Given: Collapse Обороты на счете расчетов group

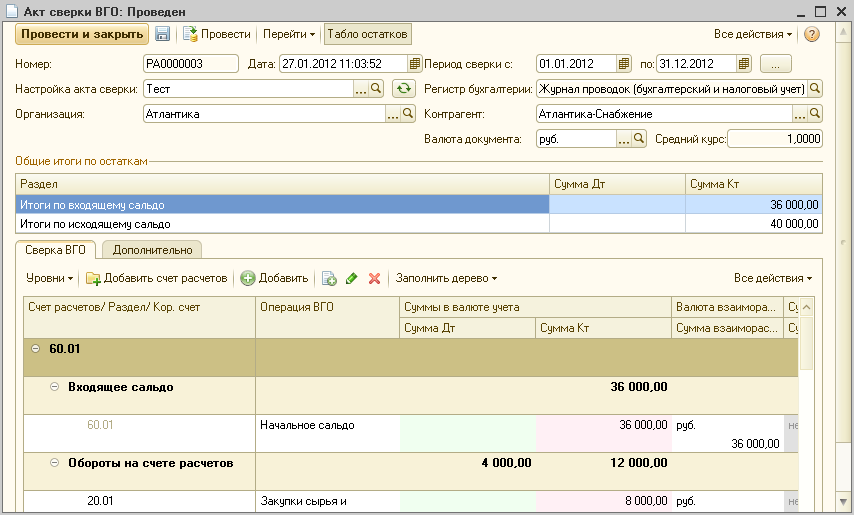Looking at the screenshot, I should [x=55, y=463].
